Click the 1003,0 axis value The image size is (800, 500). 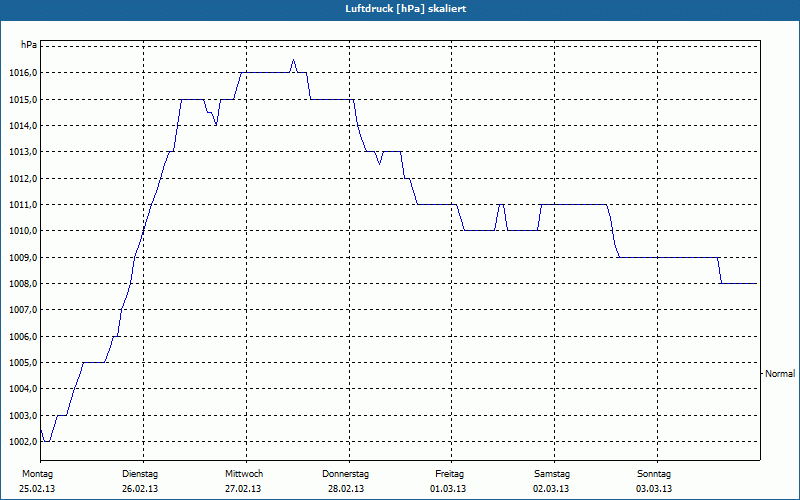(x=23, y=416)
